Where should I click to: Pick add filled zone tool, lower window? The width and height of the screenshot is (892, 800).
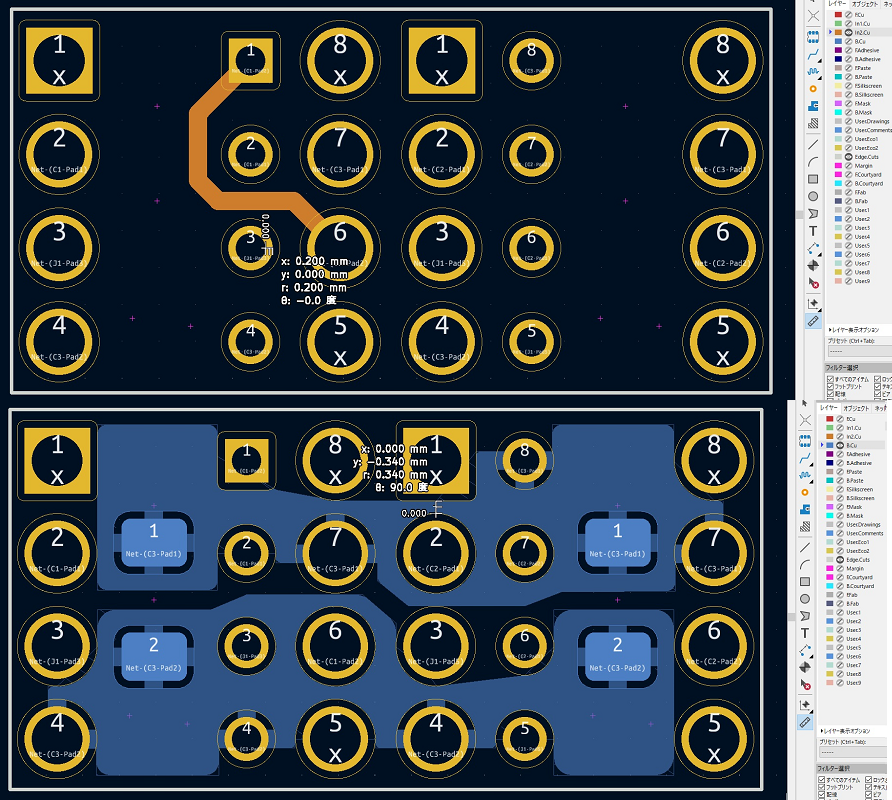coord(805,509)
